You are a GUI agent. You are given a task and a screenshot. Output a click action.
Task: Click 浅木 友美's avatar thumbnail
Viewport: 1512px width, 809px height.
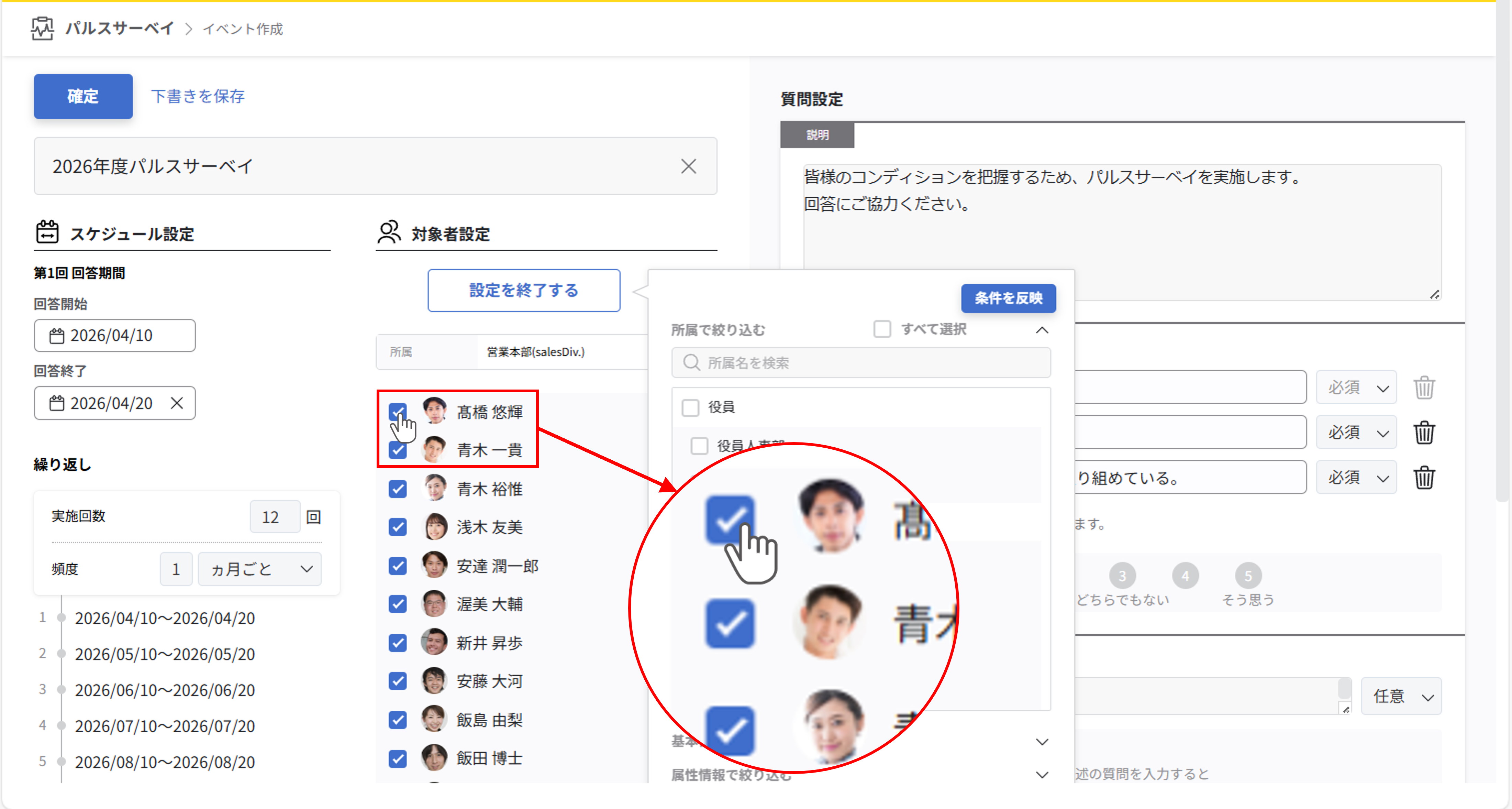click(x=434, y=527)
